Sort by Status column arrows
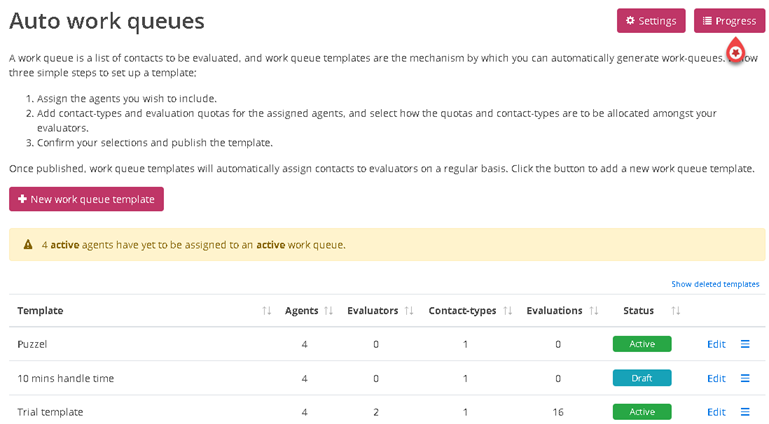 point(676,311)
